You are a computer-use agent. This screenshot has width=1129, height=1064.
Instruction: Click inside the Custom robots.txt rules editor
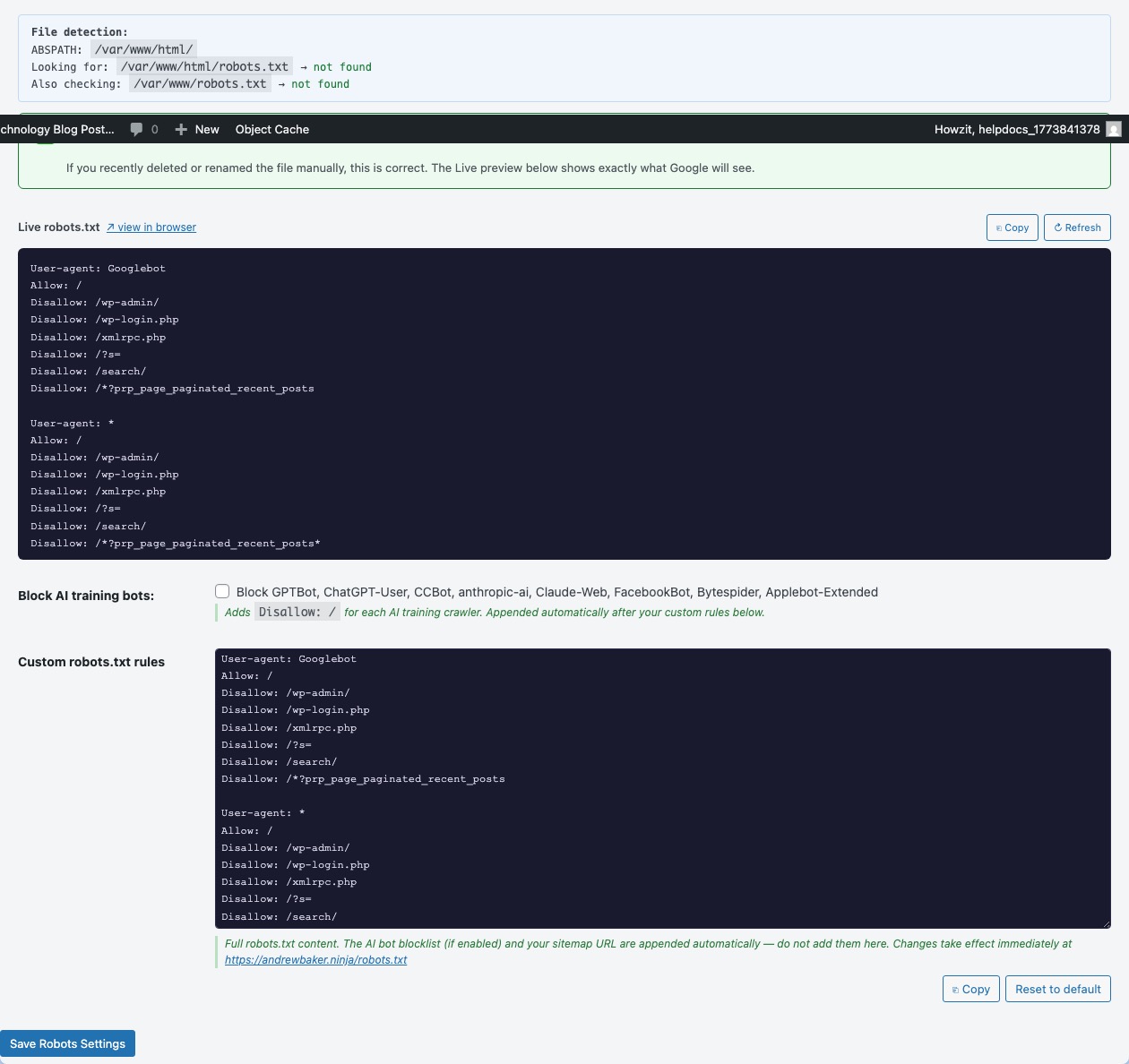click(x=663, y=788)
